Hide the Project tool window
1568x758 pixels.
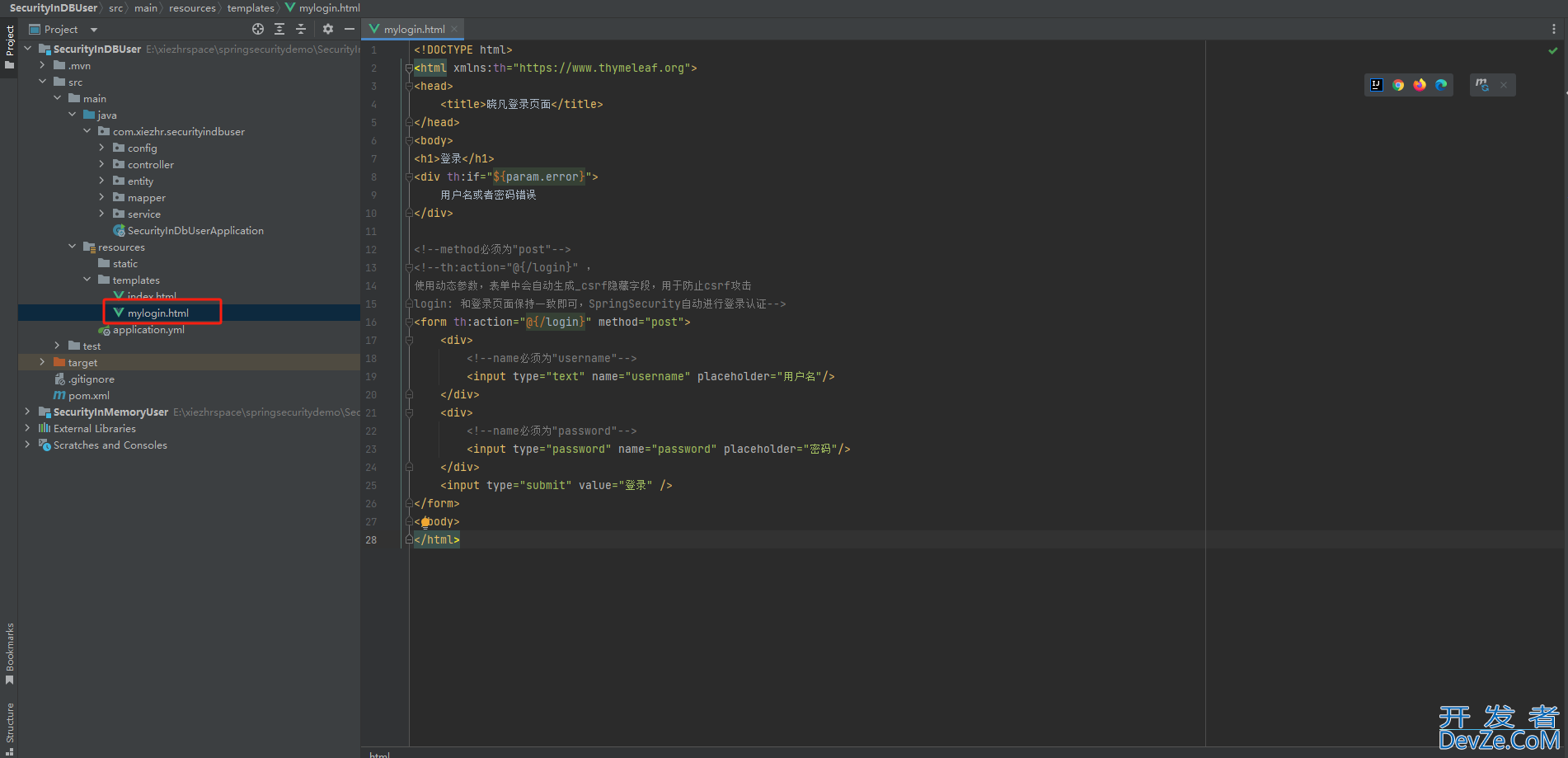[350, 29]
